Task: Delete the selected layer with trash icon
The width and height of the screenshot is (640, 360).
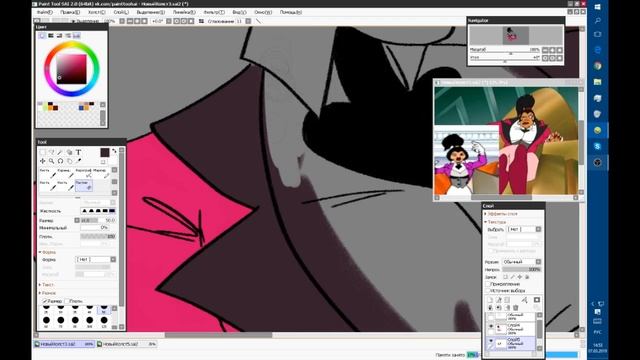Action: point(516,307)
